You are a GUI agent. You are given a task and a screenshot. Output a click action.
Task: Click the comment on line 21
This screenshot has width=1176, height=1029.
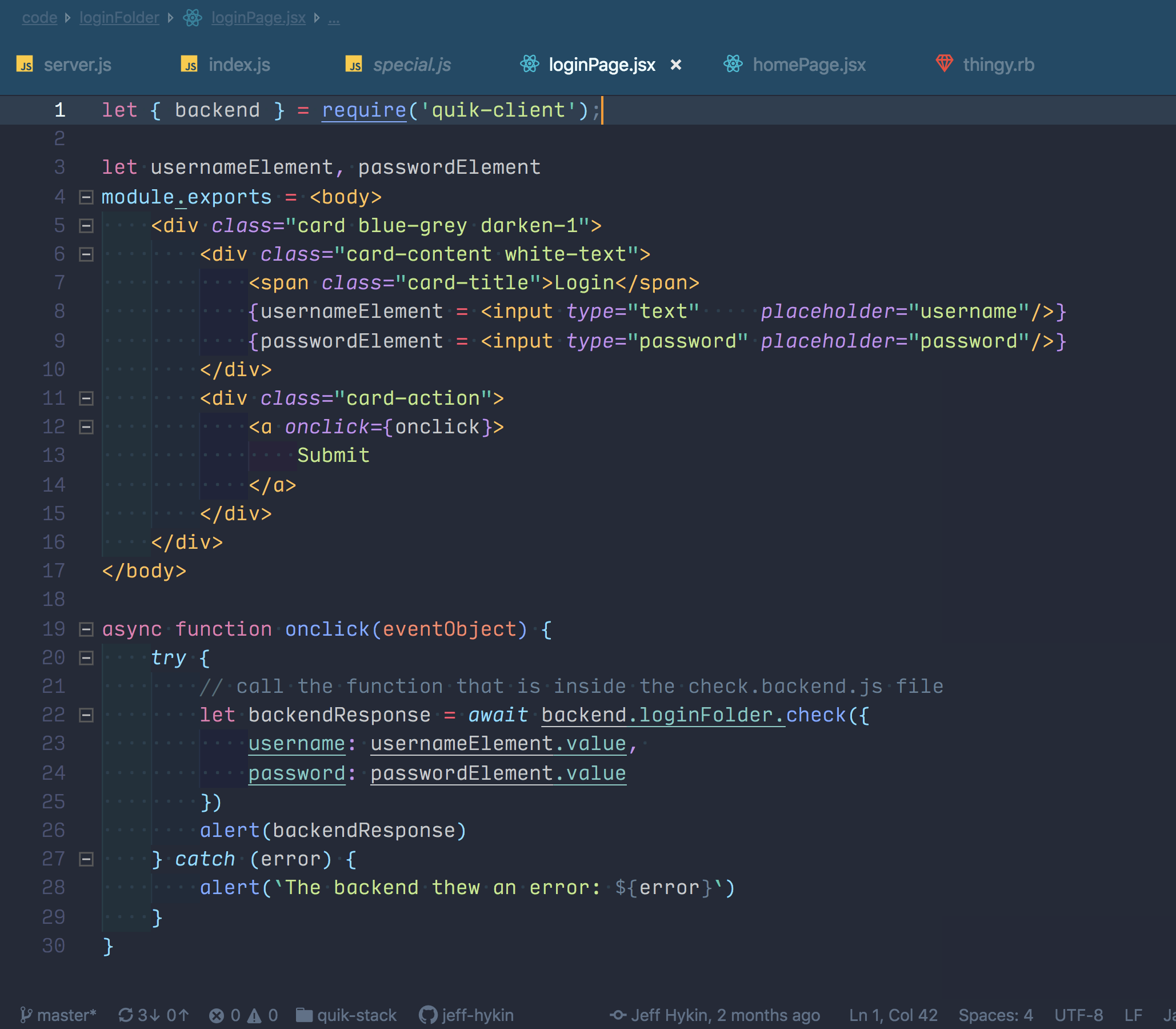click(571, 687)
